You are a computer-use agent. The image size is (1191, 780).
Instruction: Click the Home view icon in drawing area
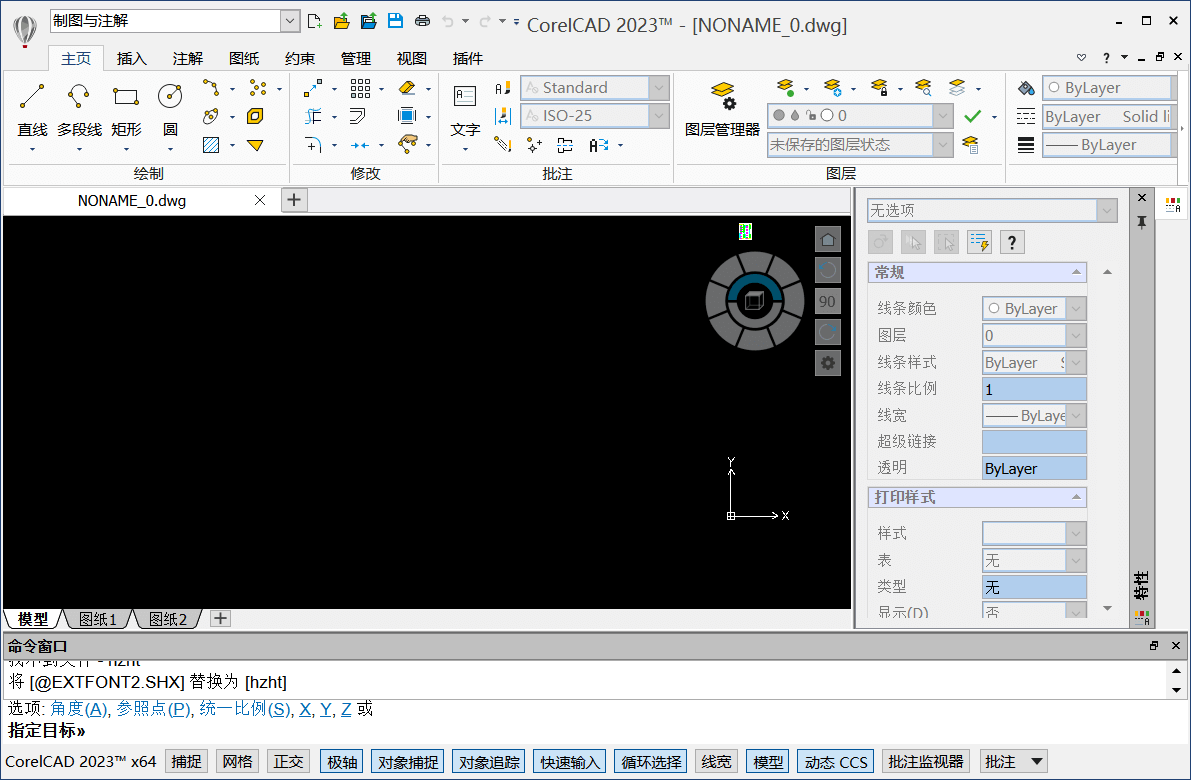(828, 240)
